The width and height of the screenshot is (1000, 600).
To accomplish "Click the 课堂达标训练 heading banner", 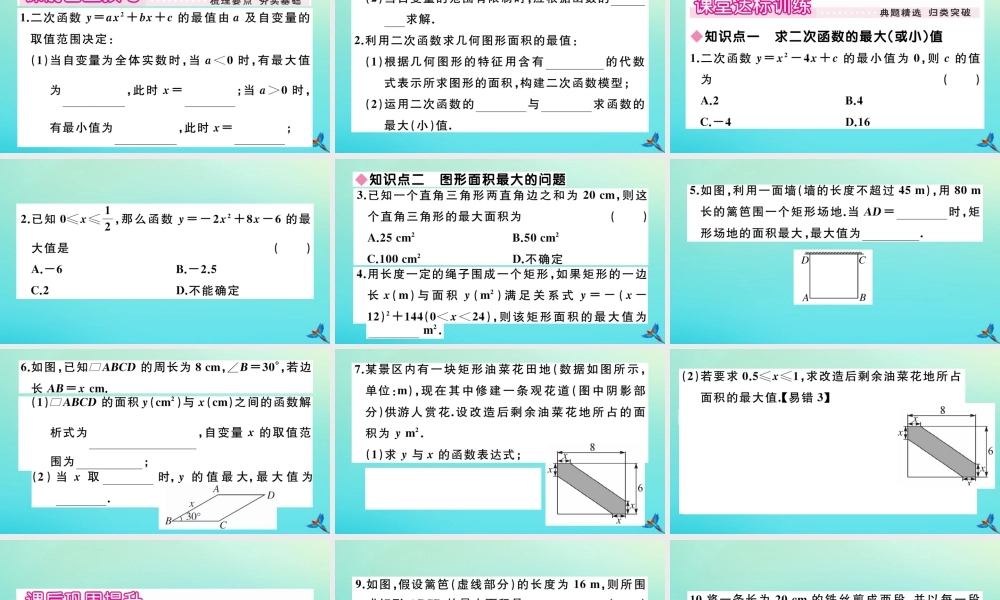I will point(753,8).
